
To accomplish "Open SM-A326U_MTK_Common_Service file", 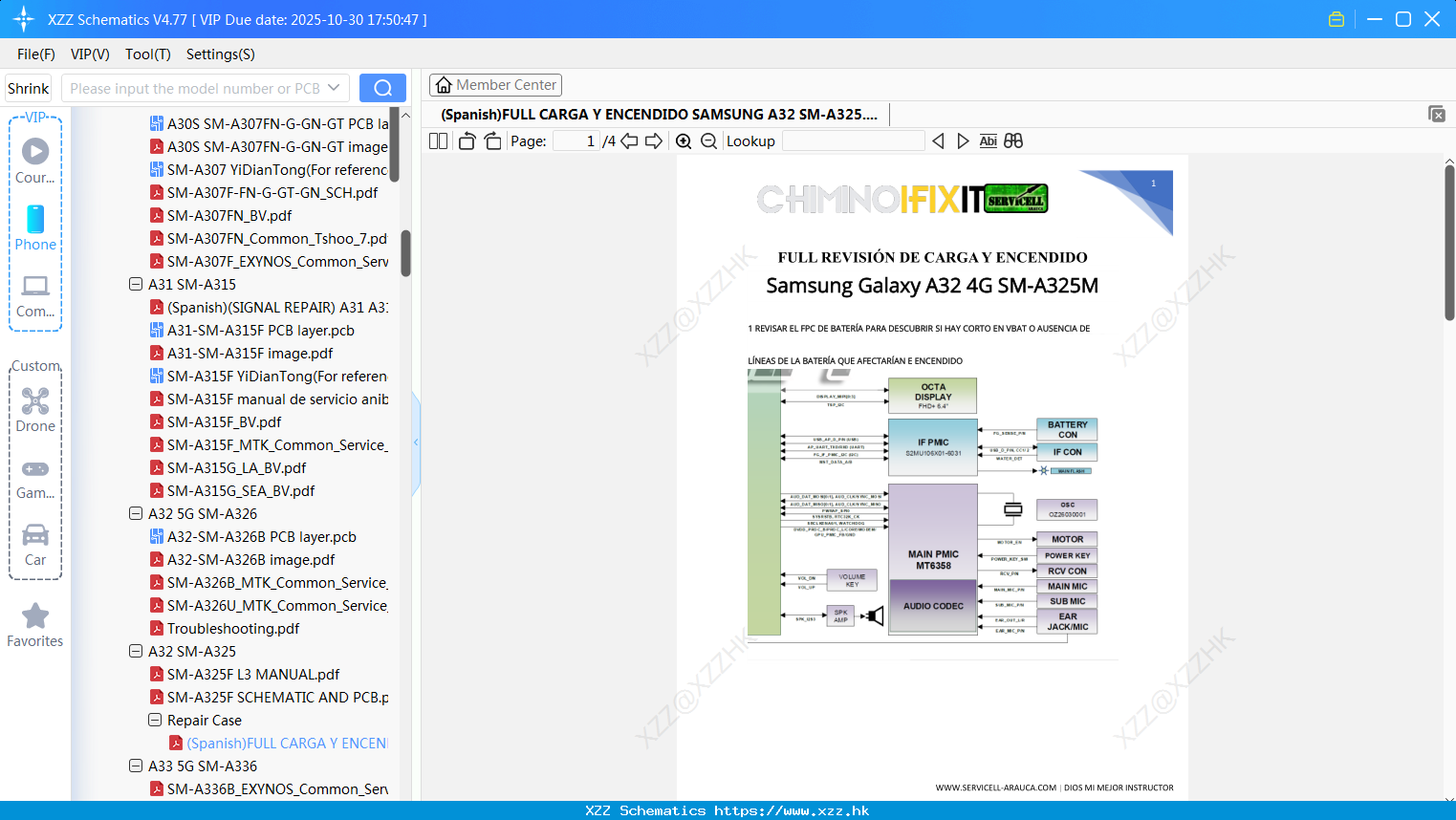I will point(269,605).
